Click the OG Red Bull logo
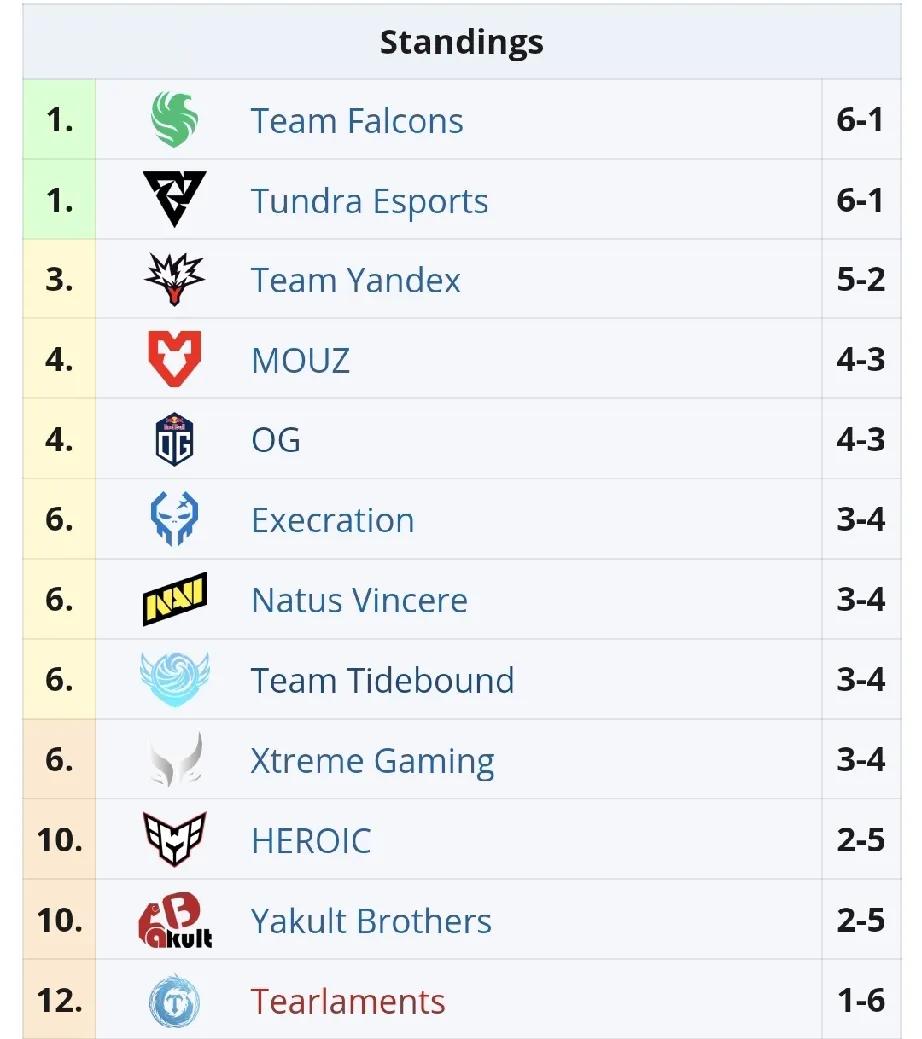Screen dimensions: 922x1039 click(x=175, y=440)
